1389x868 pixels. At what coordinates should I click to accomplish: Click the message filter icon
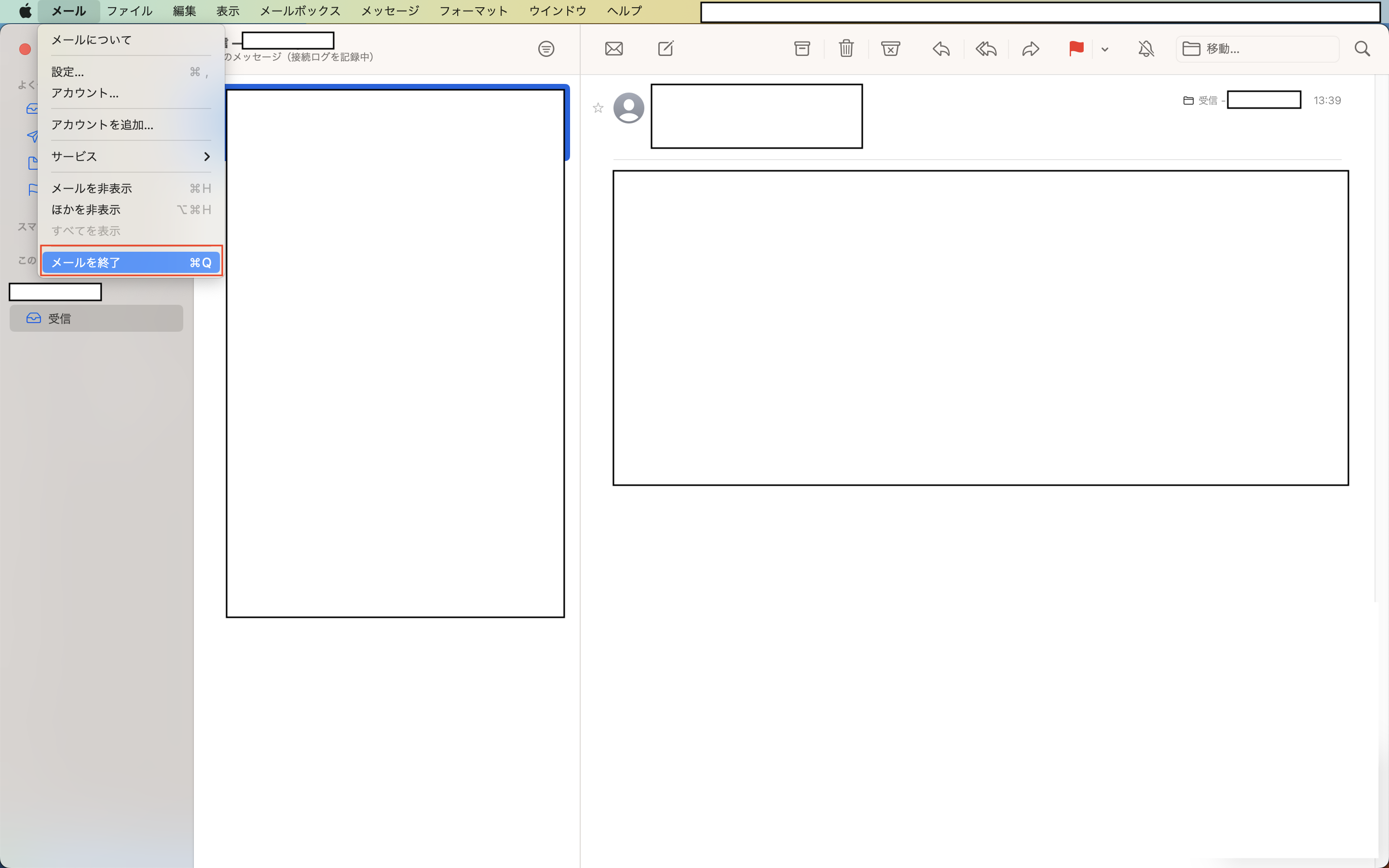(546, 49)
